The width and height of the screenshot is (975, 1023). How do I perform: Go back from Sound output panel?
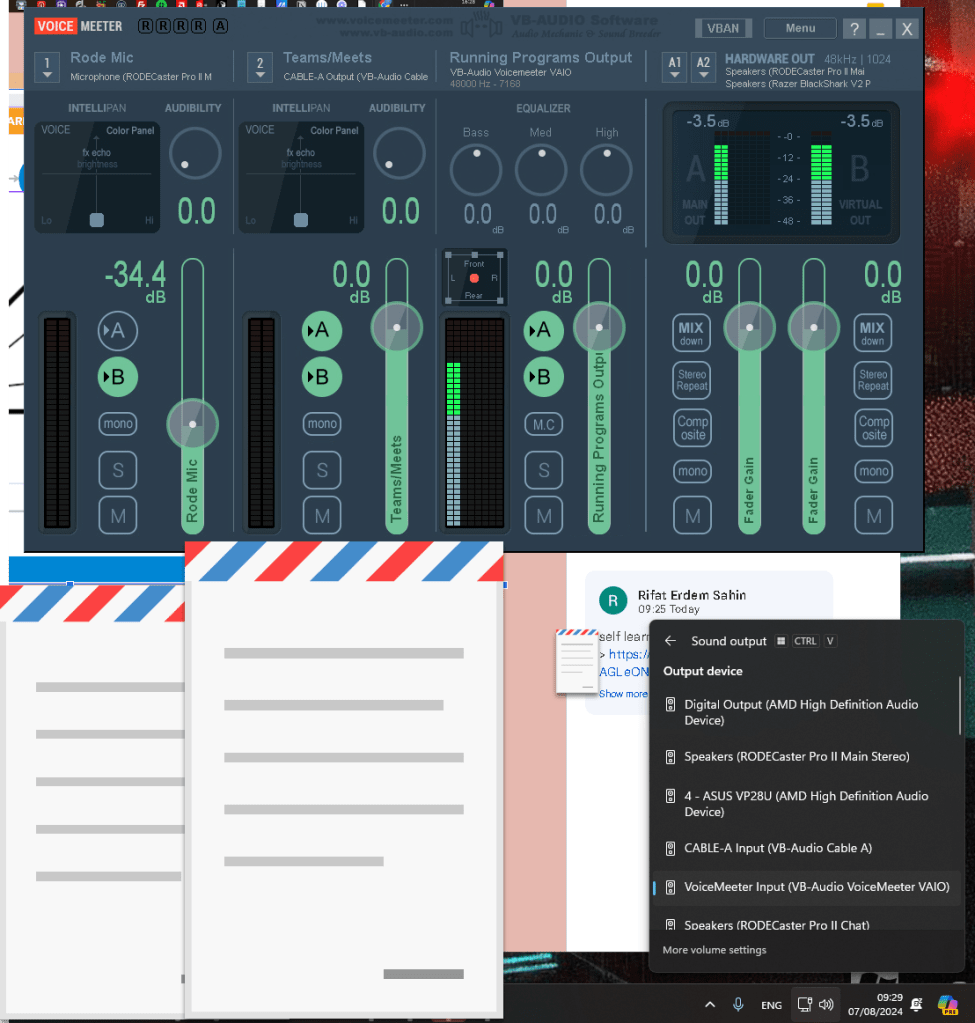tap(670, 641)
